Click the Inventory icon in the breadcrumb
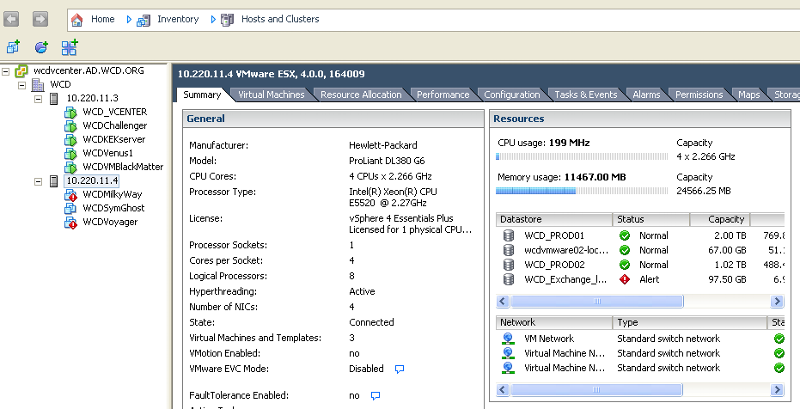Image resolution: width=800 pixels, height=409 pixels. pos(143,20)
